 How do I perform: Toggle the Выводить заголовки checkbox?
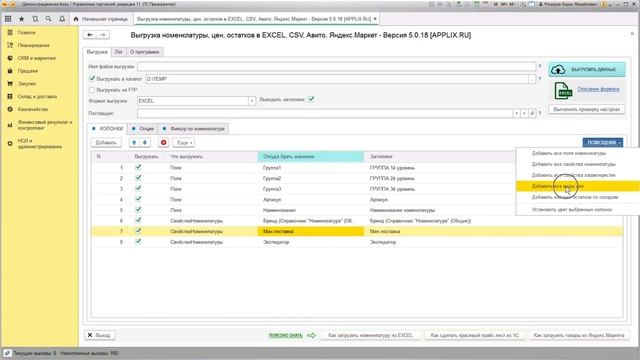click(311, 99)
